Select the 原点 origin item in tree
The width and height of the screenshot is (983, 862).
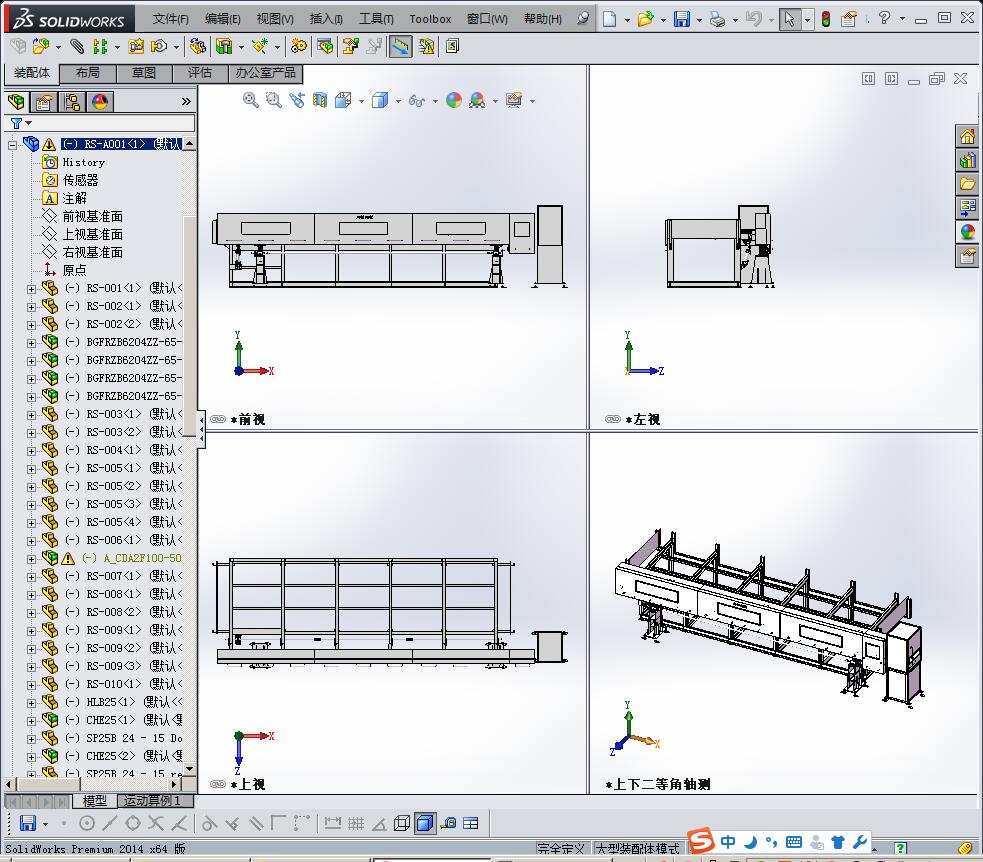click(x=74, y=270)
